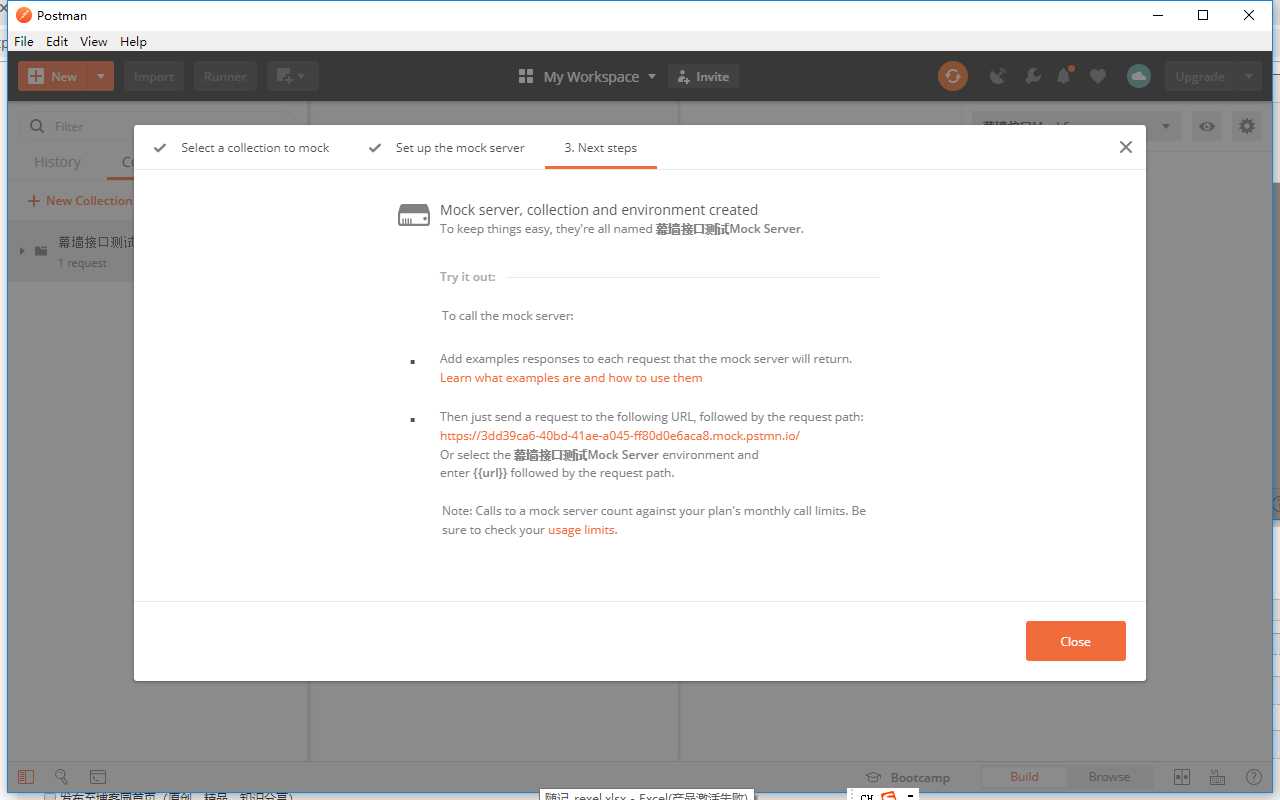
Task: Click the orange Close button
Action: pyautogui.click(x=1075, y=641)
